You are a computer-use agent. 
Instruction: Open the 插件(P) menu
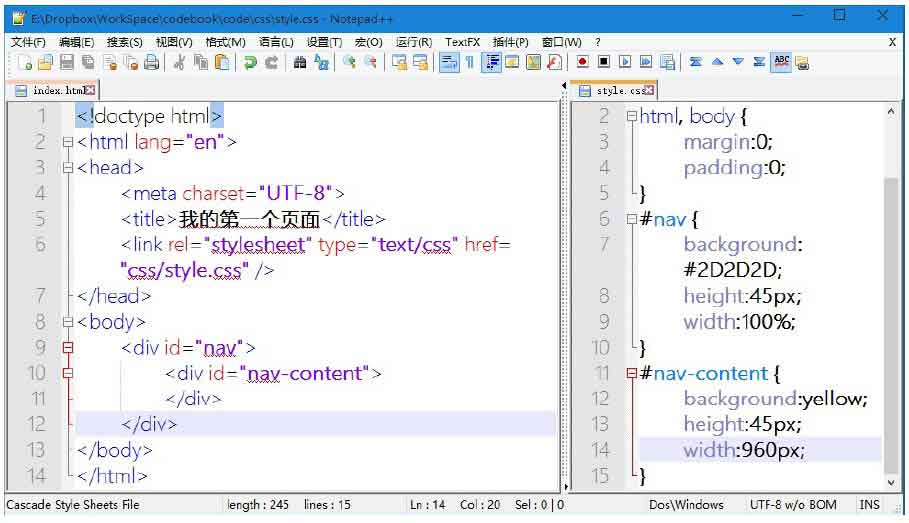coord(510,42)
